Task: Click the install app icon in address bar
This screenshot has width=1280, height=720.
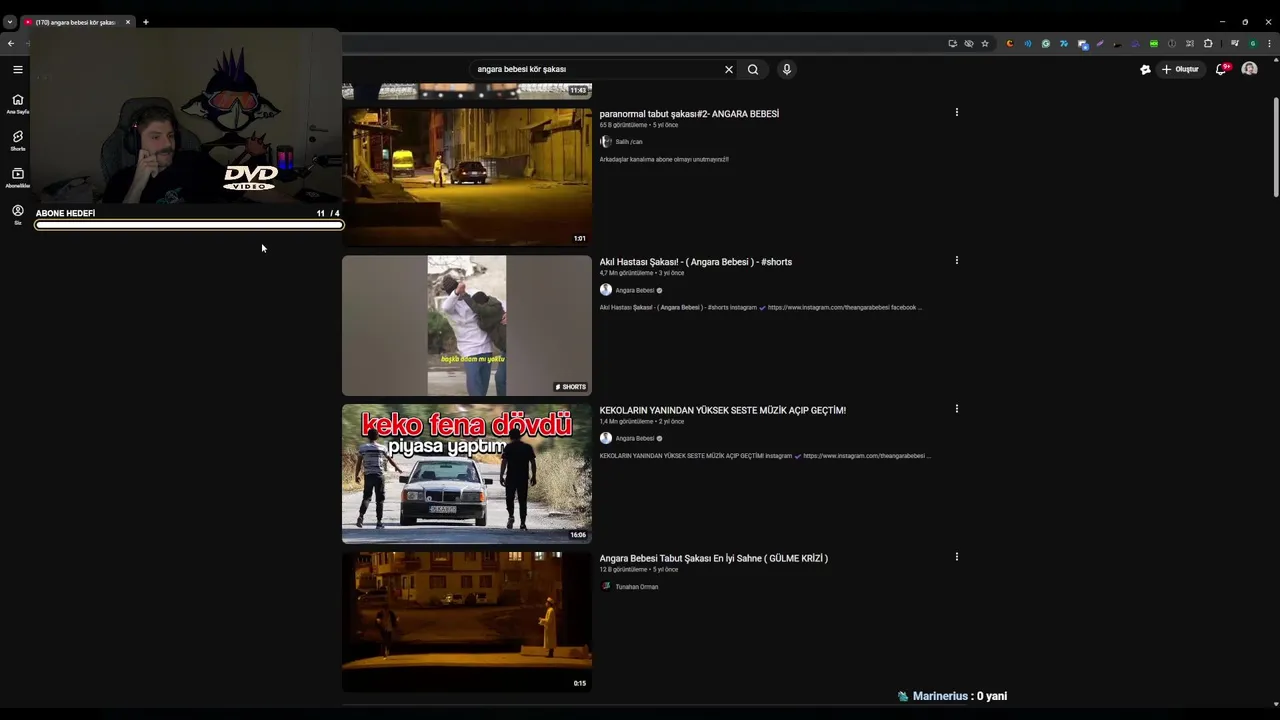Action: [953, 43]
